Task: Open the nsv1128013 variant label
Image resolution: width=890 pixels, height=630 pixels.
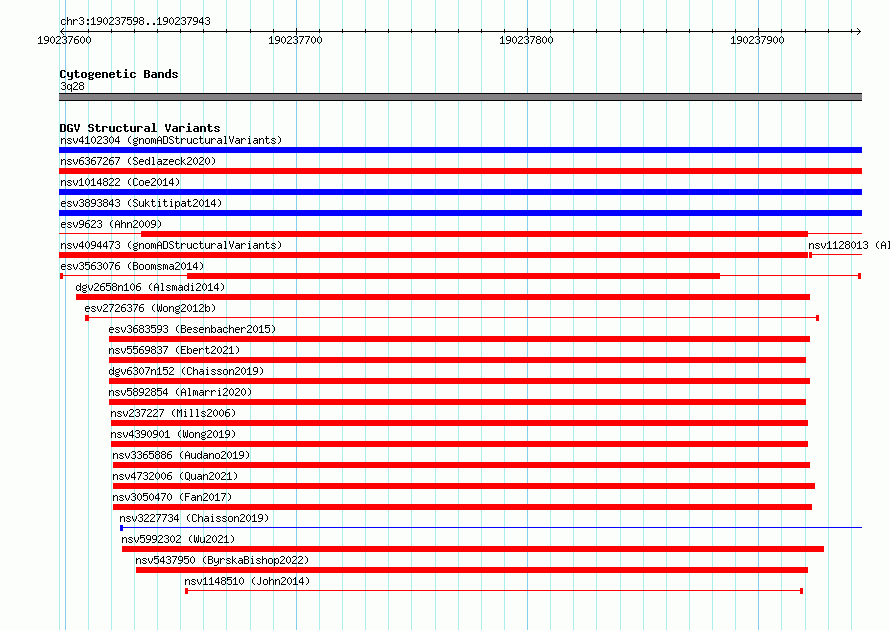Action: point(849,245)
